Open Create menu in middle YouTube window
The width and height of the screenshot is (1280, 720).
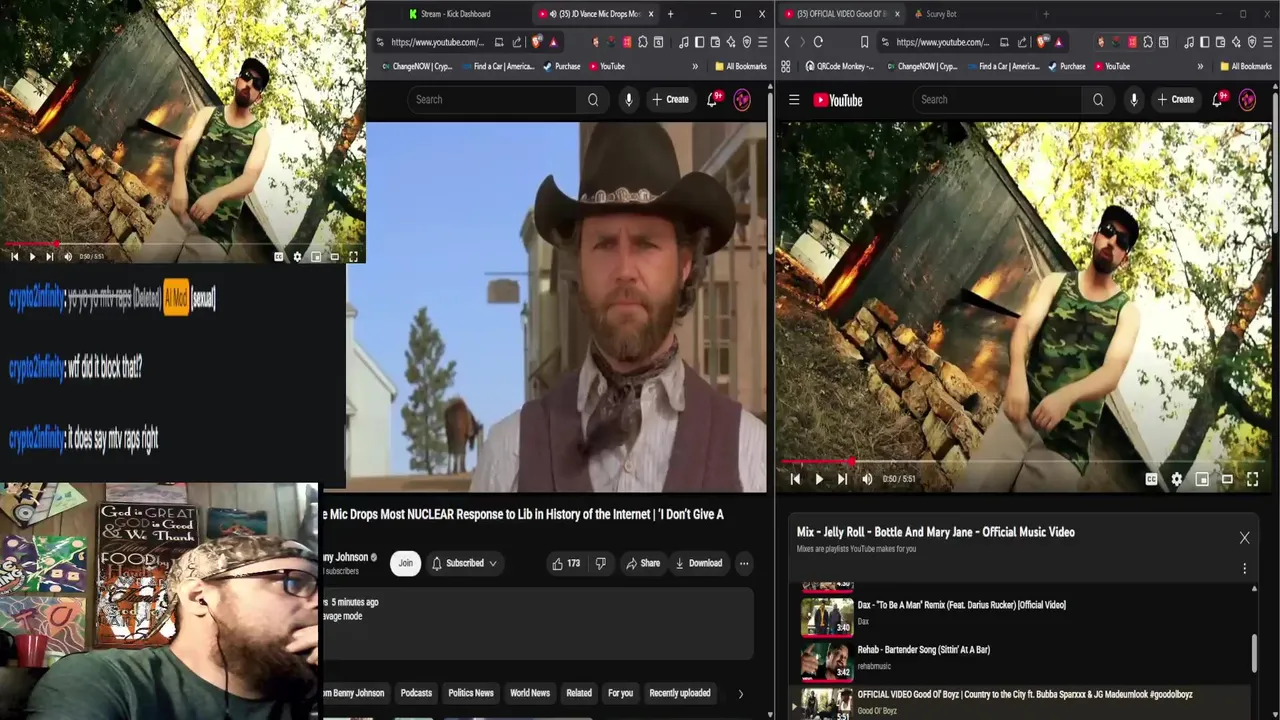670,100
